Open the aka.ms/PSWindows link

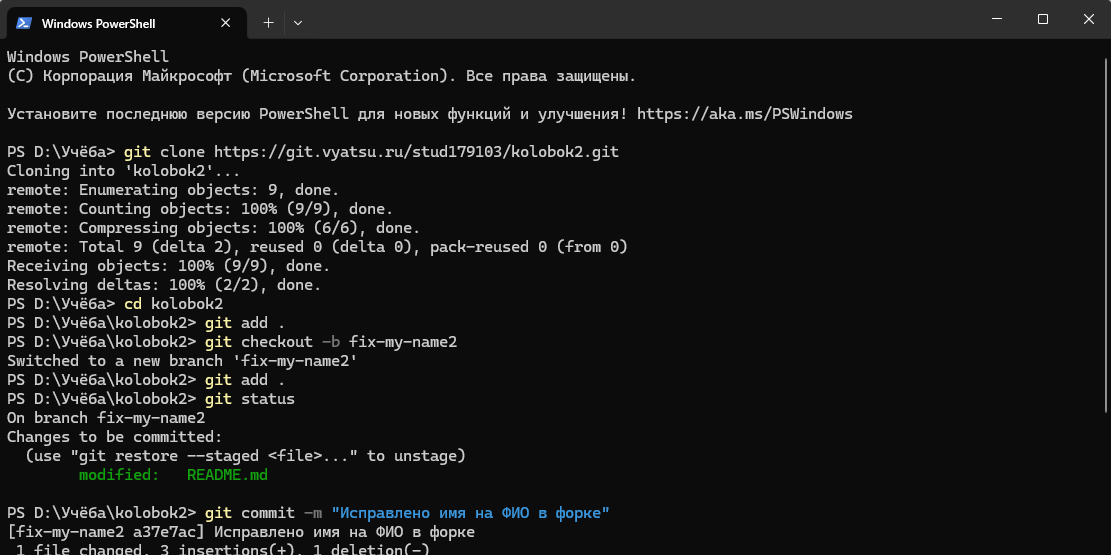(744, 114)
